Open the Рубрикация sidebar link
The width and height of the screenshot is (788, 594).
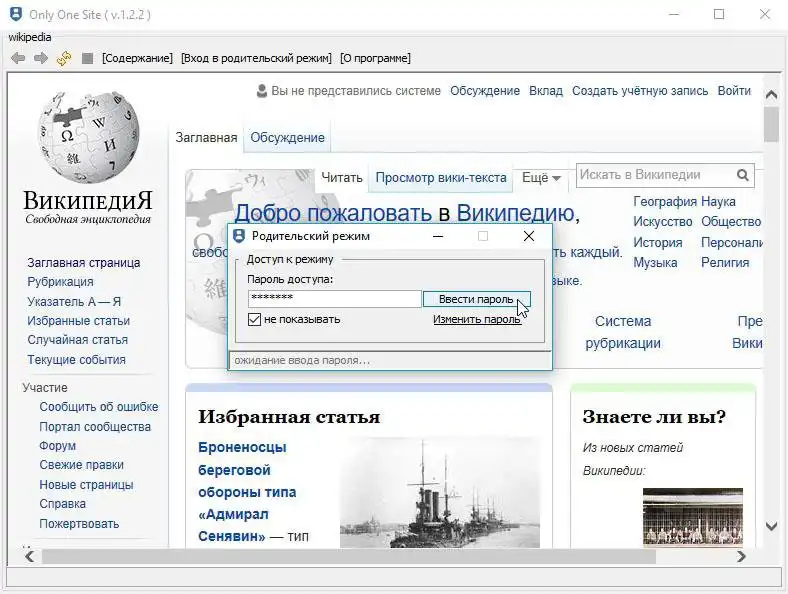(x=60, y=282)
